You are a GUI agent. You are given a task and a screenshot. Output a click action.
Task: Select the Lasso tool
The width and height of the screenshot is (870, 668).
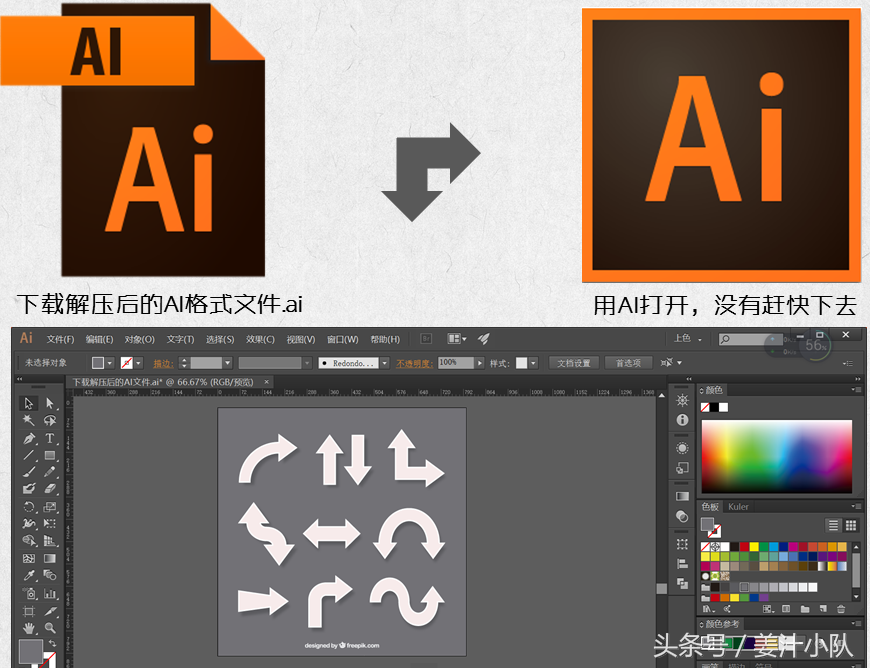click(49, 420)
